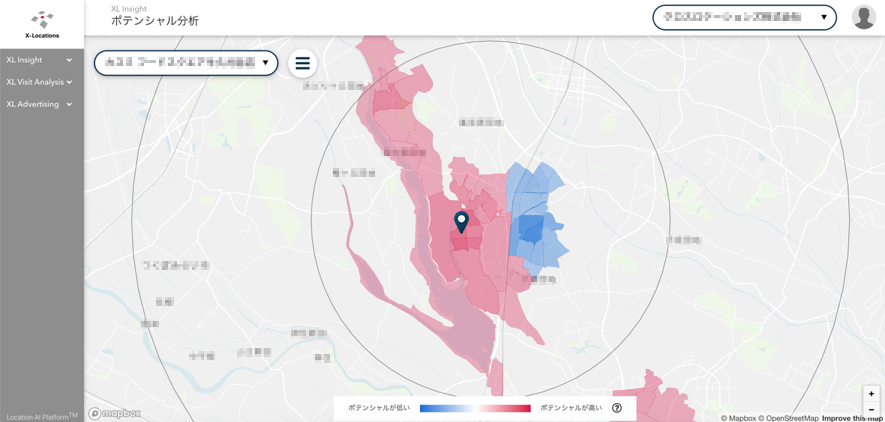Open the © OpenStreetMap attribution link
Viewport: 885px width, 422px height.
coord(787,418)
